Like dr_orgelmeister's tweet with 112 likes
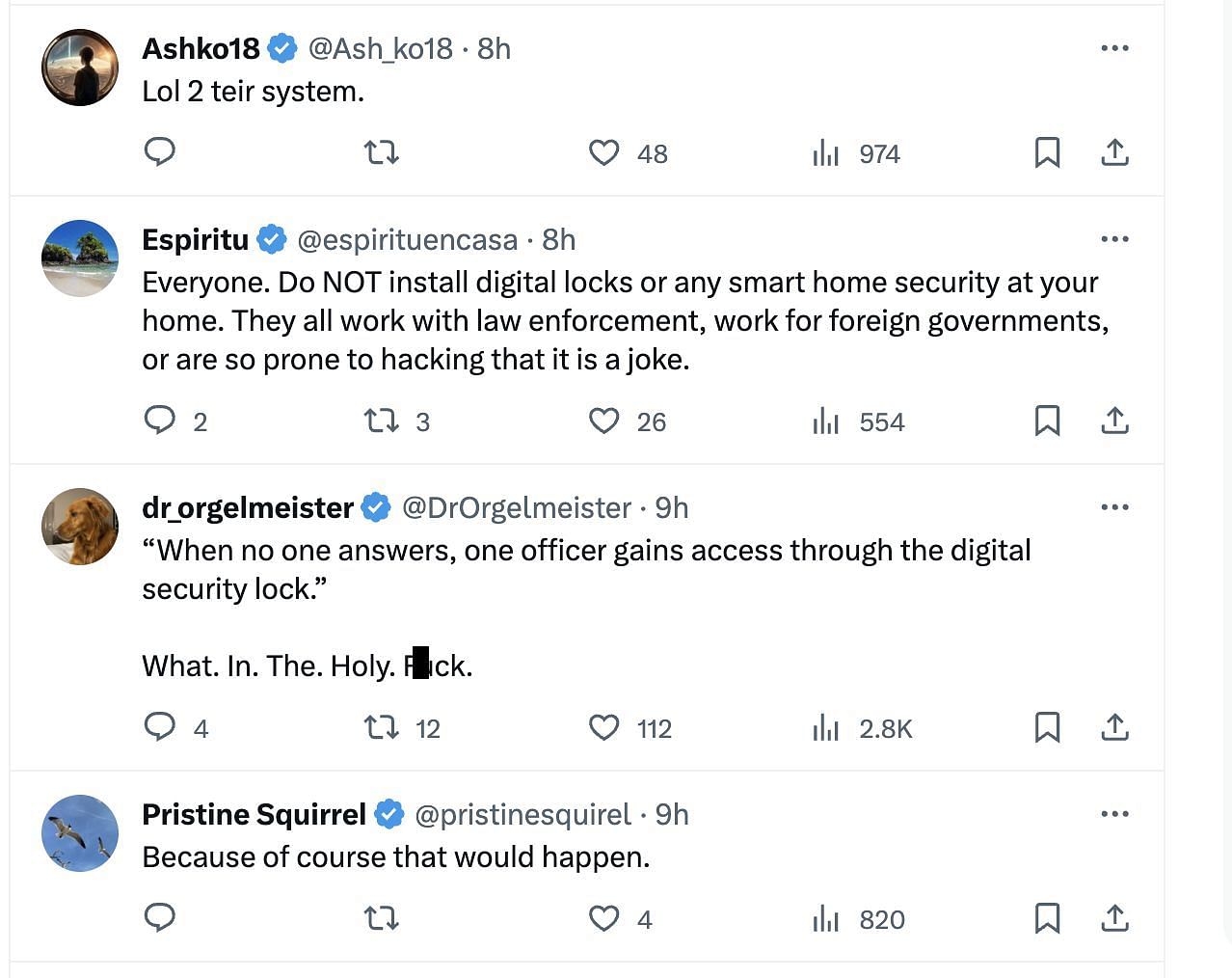This screenshot has width=1232, height=978. (x=604, y=727)
